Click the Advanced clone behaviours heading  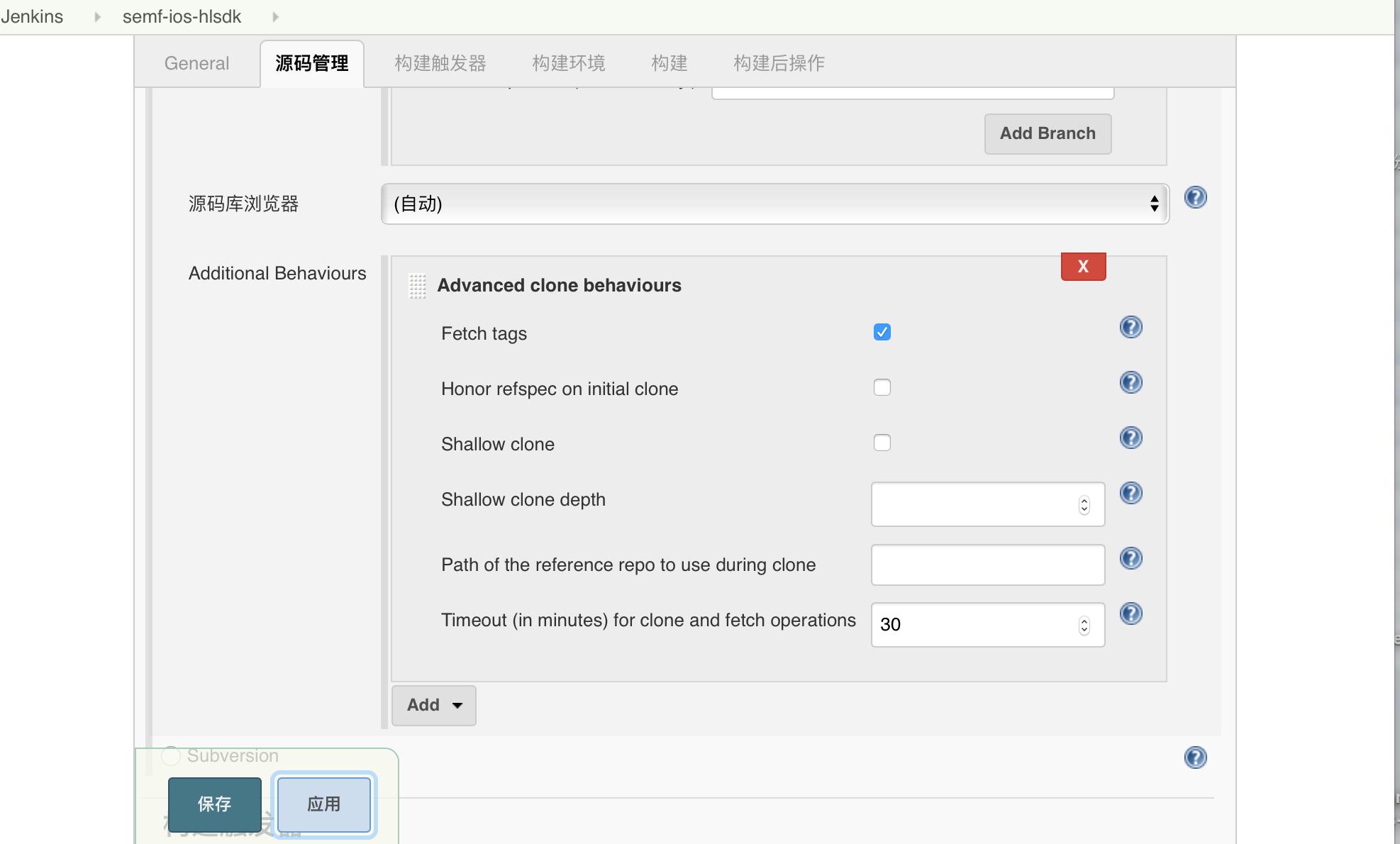click(559, 285)
